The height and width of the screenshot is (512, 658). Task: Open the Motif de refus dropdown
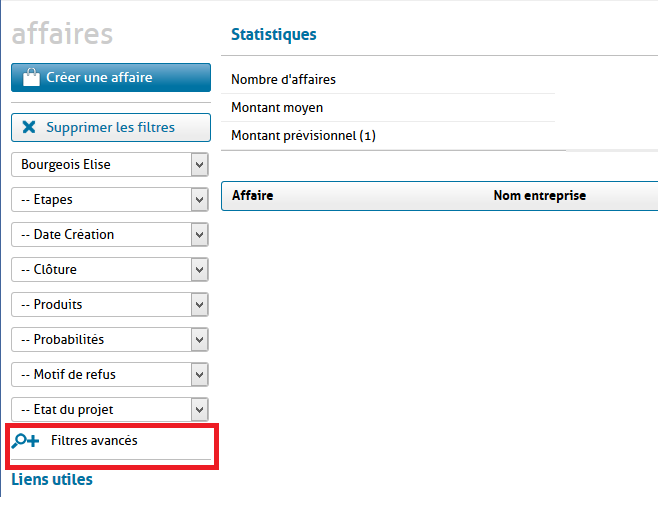pos(110,375)
